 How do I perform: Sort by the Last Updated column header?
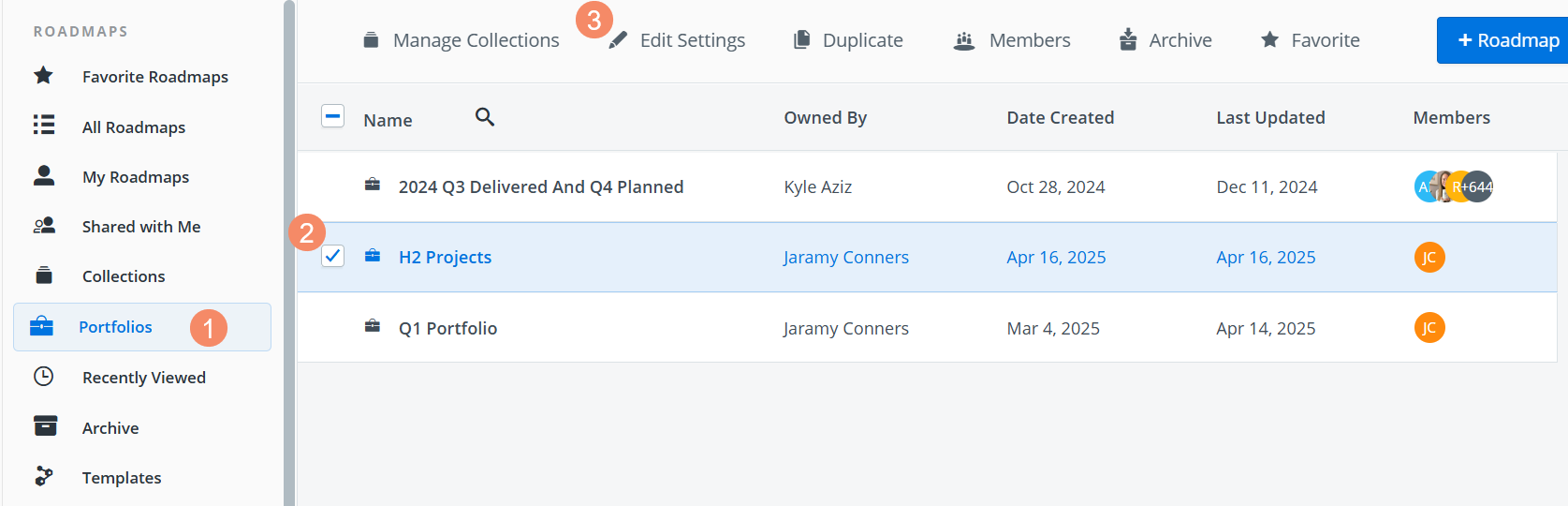coord(1270,118)
